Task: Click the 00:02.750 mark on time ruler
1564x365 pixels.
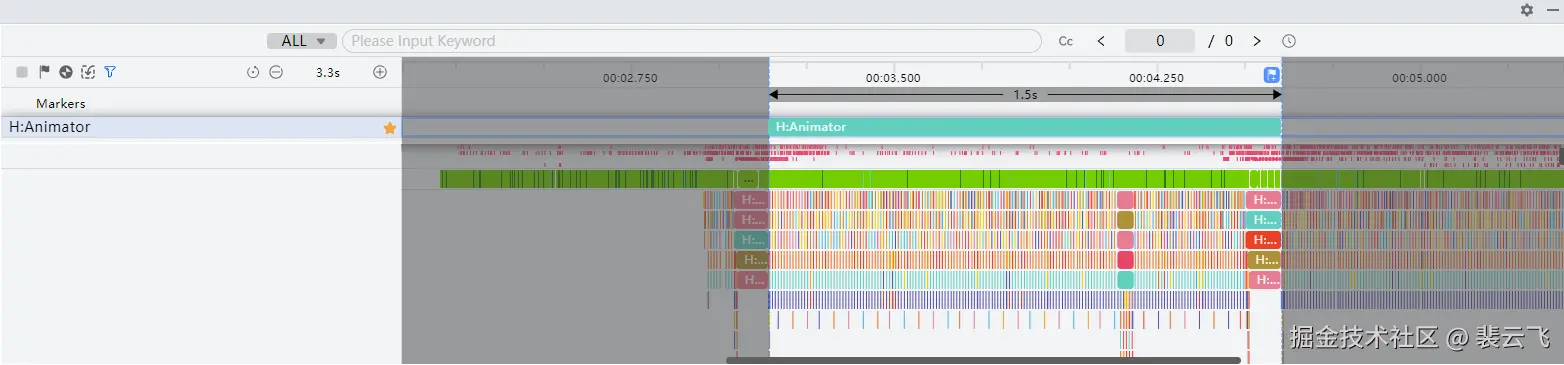Action: coord(630,78)
